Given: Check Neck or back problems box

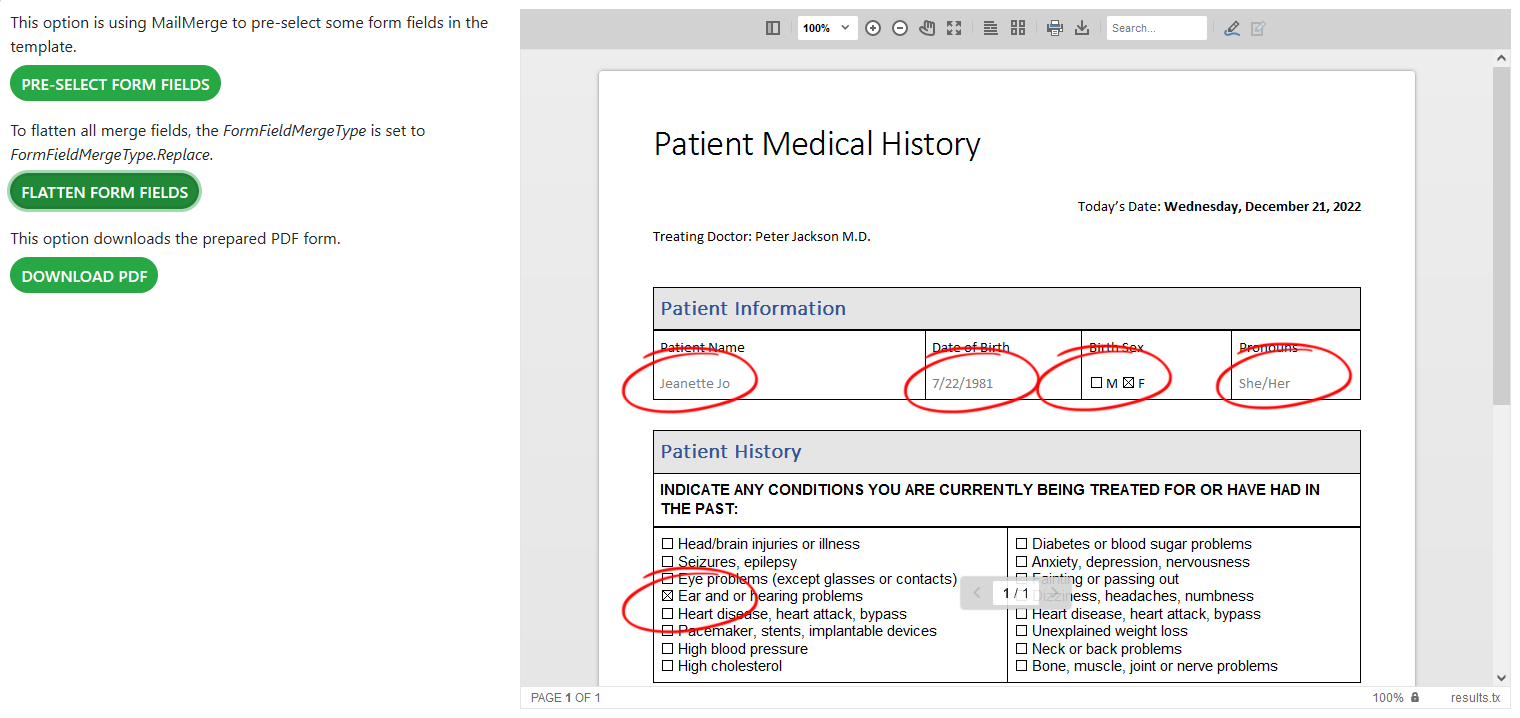Looking at the screenshot, I should click(1022, 649).
